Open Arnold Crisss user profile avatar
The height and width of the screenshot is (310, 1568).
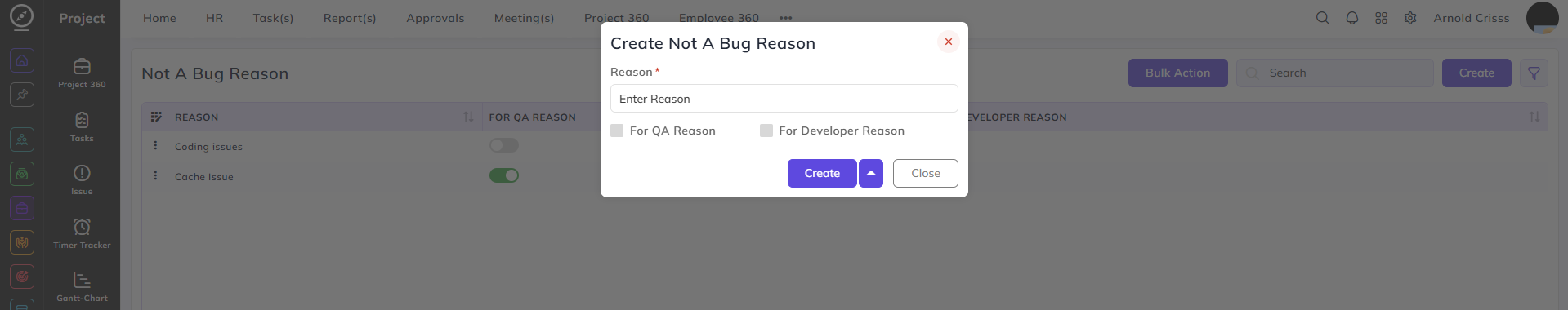pos(1542,18)
